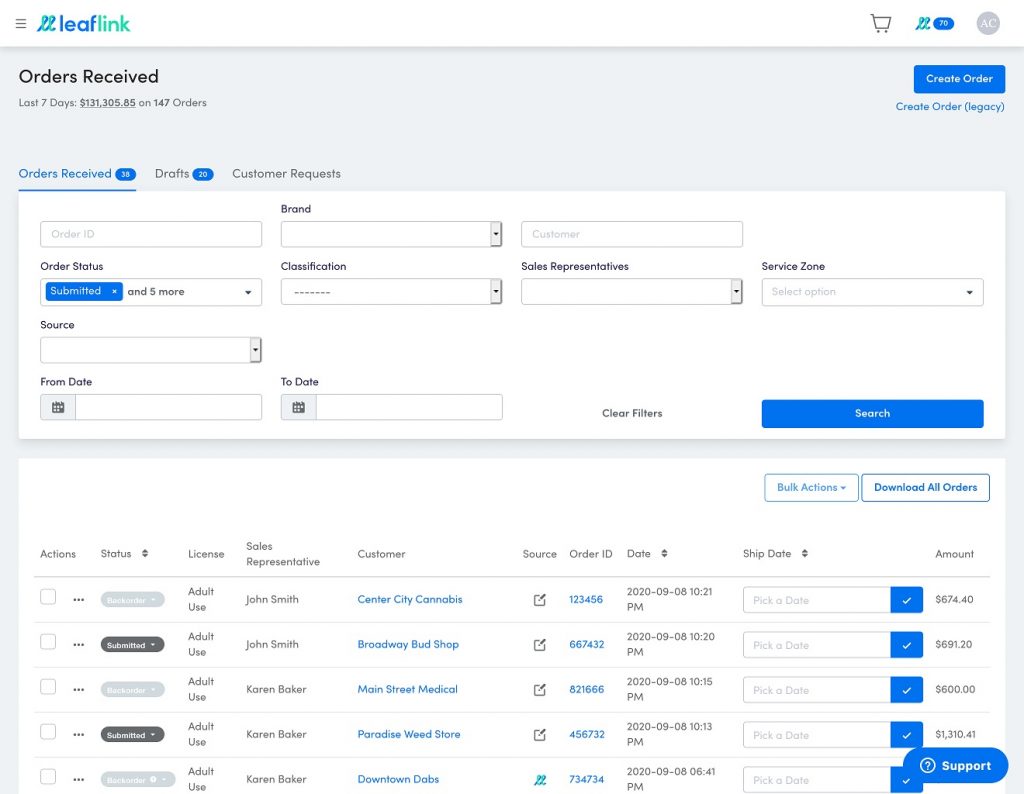Switch to the Customer Requests tab
Screen dimensions: 1024x794
pyautogui.click(x=286, y=174)
